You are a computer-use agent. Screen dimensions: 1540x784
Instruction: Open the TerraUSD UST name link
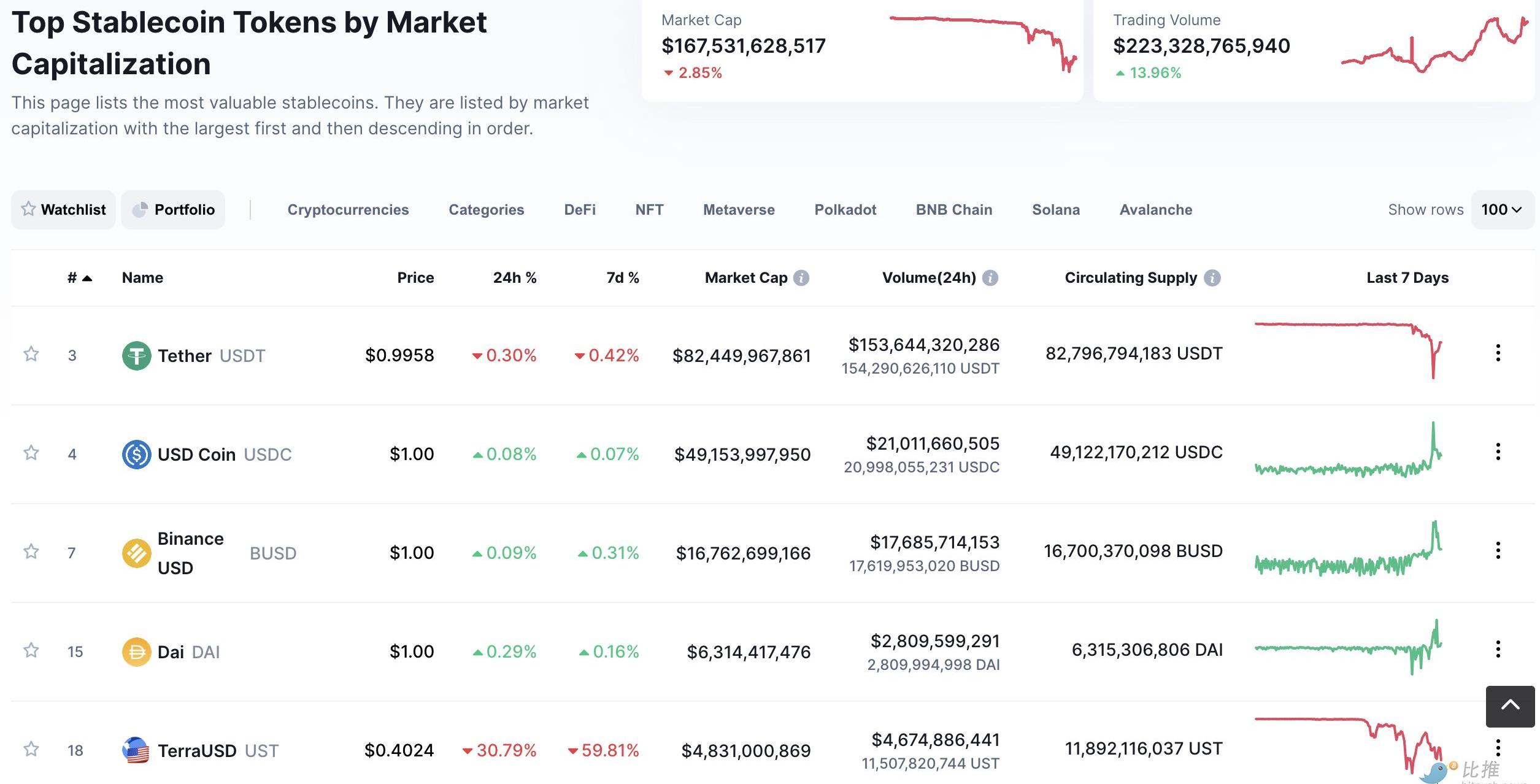pyautogui.click(x=218, y=751)
